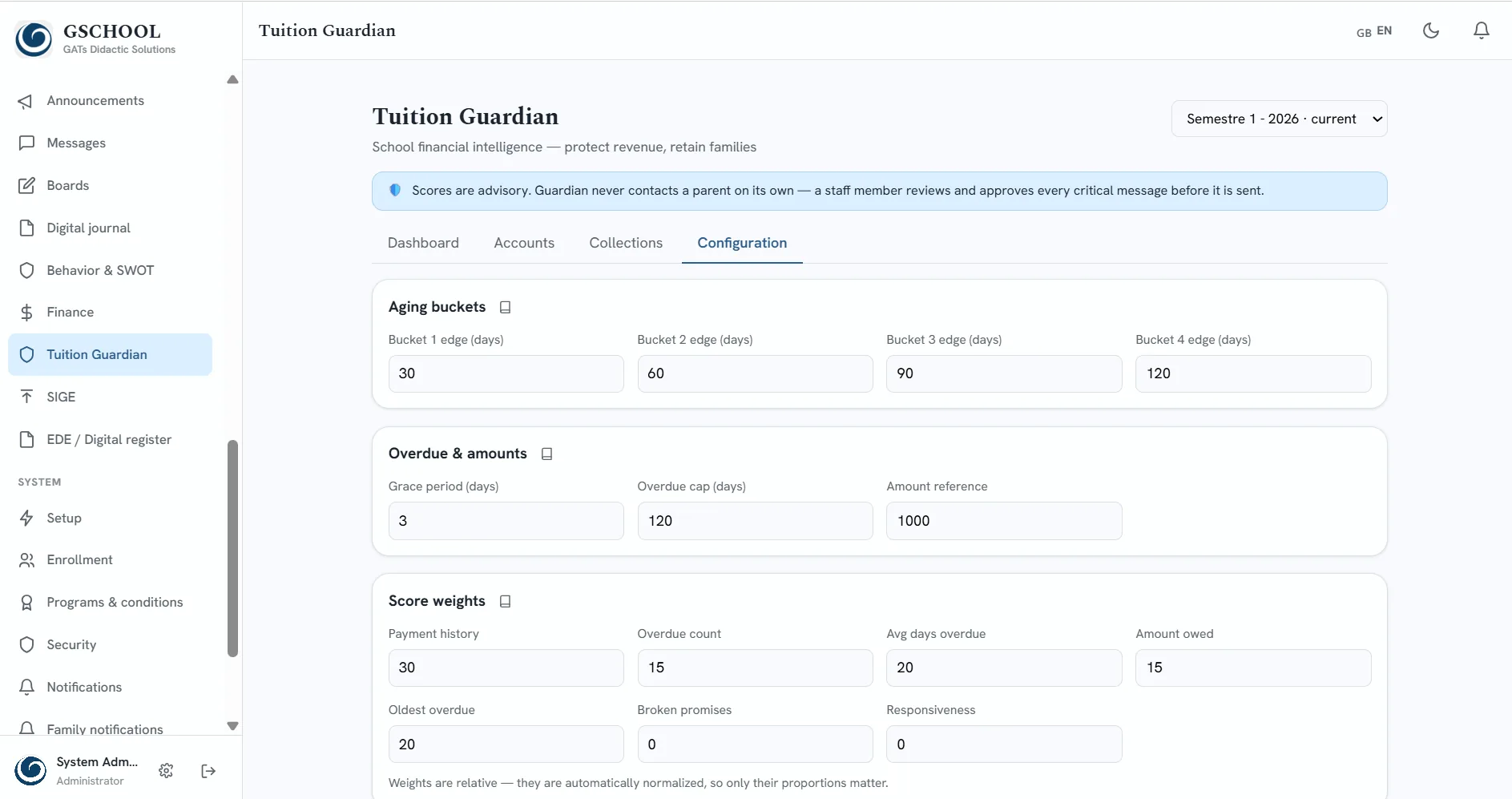Click the Grace period input field
The width and height of the screenshot is (1512, 799).
click(x=506, y=521)
